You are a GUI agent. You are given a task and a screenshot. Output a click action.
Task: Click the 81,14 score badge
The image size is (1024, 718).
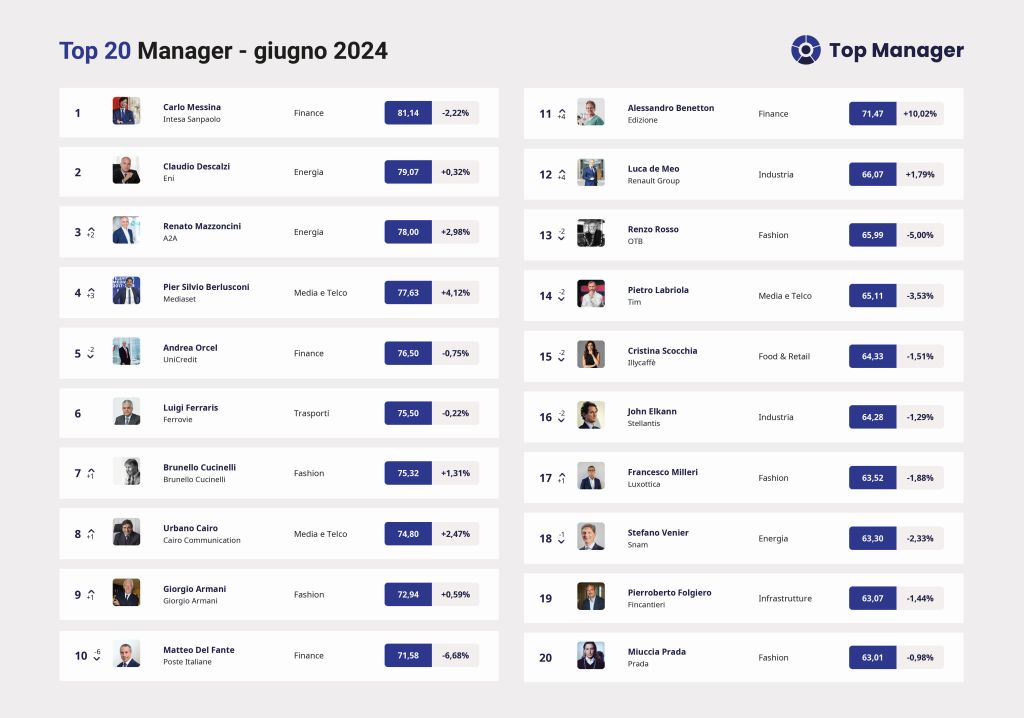(x=408, y=113)
